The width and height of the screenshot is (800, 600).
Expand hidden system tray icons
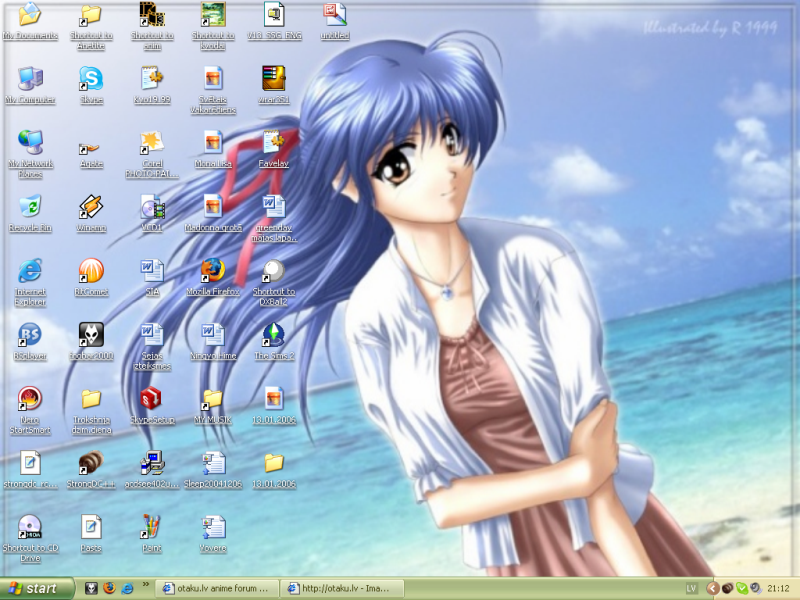[x=713, y=589]
